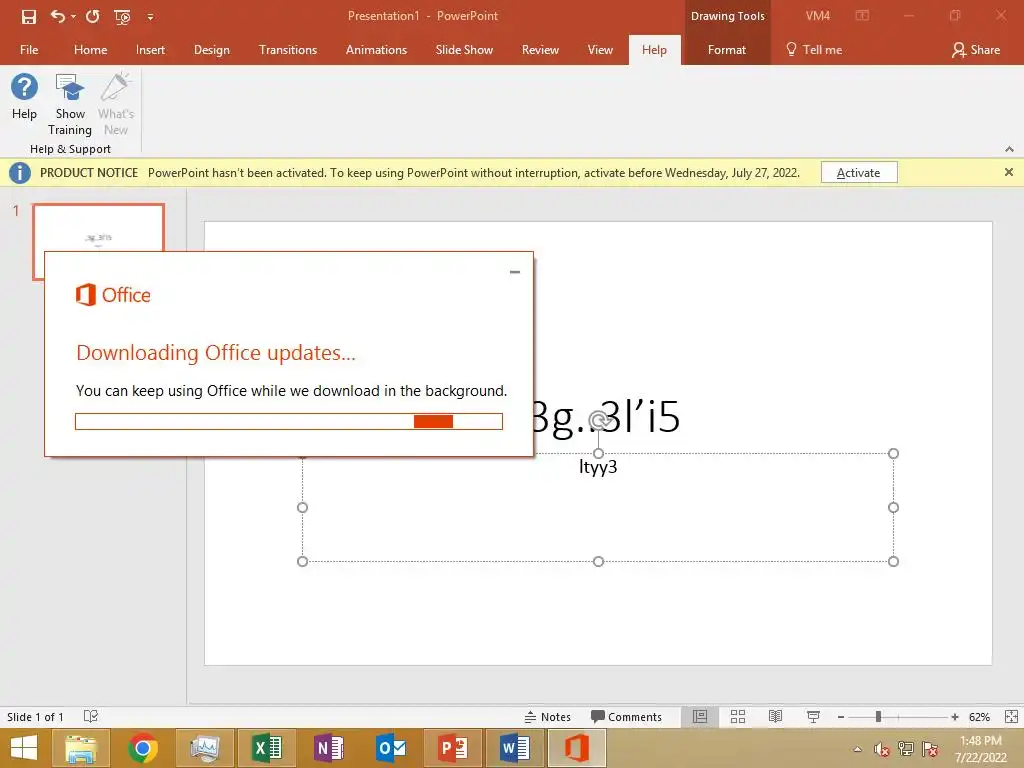Open the View tab

600,50
